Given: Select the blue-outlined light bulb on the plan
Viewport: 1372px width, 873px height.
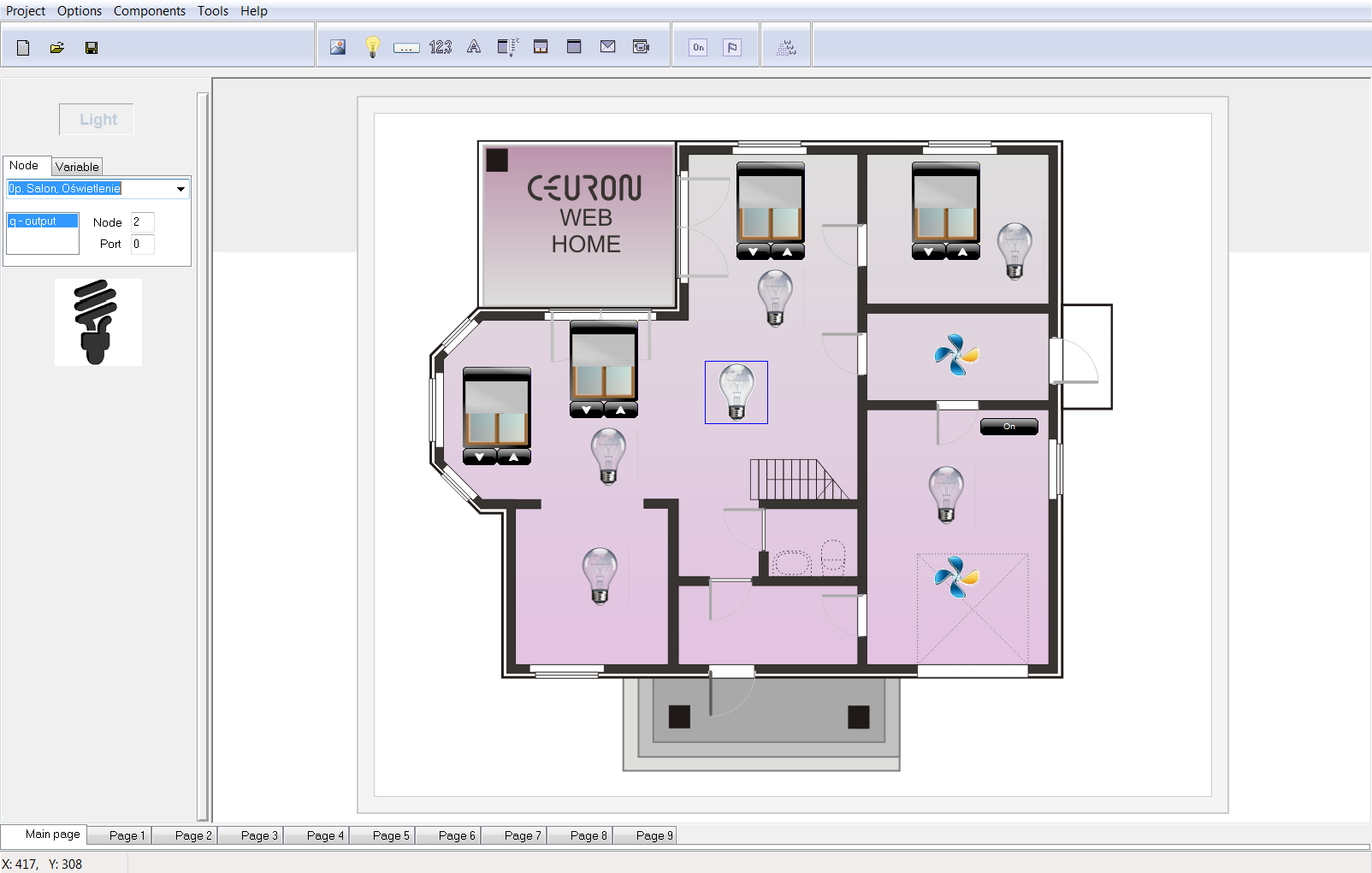Looking at the screenshot, I should pos(736,392).
